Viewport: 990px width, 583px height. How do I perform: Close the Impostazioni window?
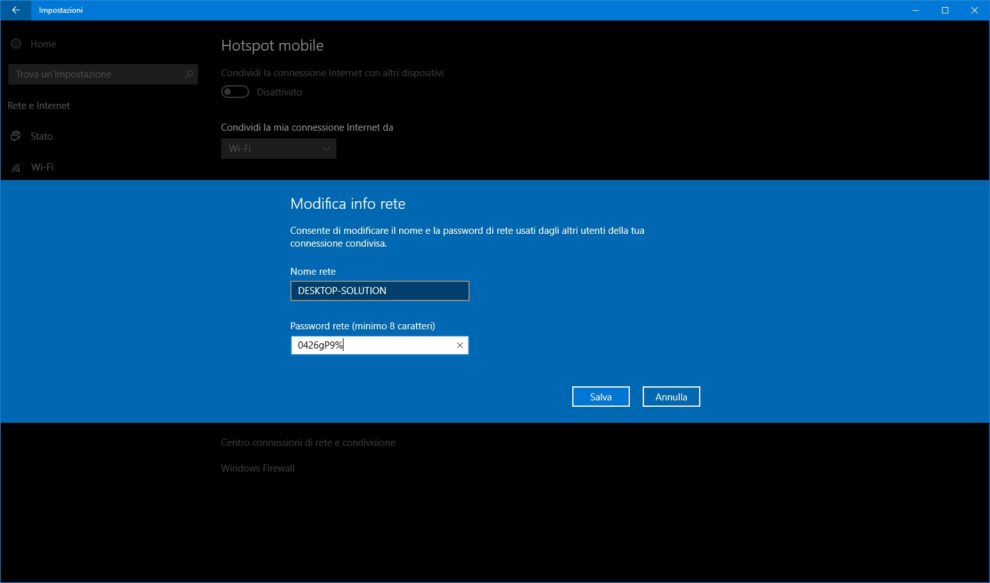(x=975, y=10)
